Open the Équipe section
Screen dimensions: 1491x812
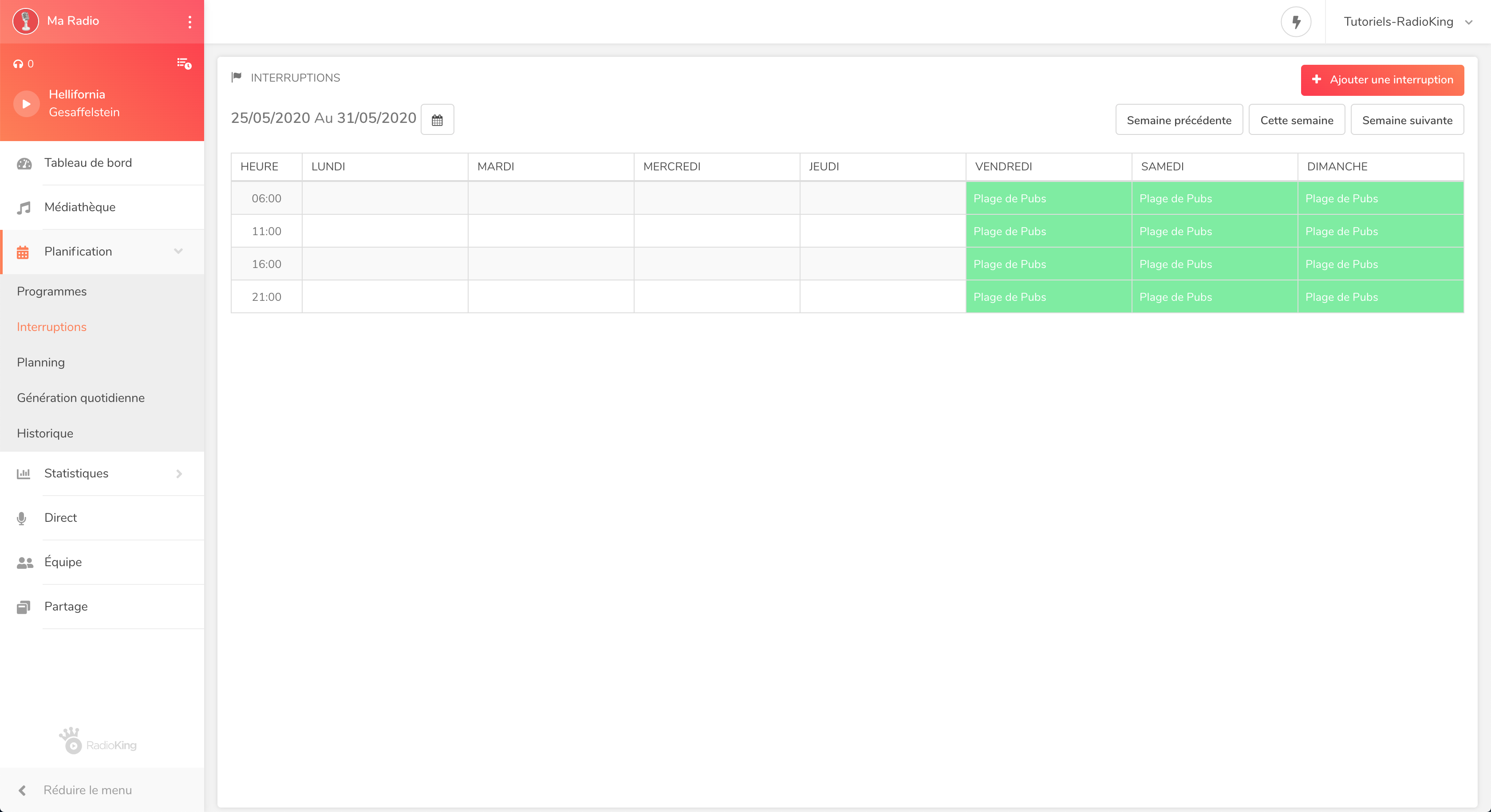(102, 563)
